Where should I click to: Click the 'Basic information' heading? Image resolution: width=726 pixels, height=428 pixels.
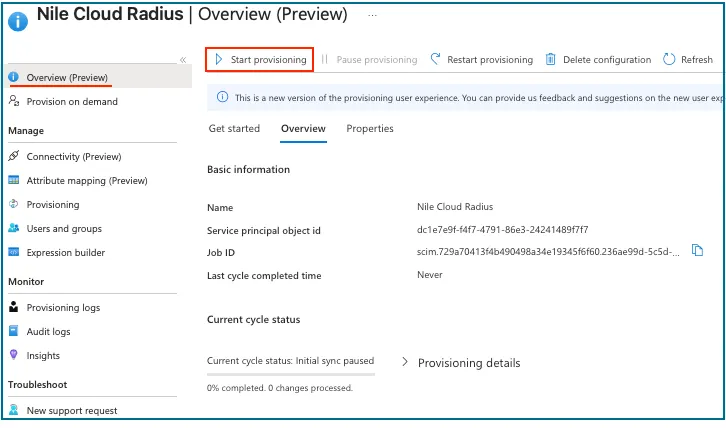tap(248, 170)
